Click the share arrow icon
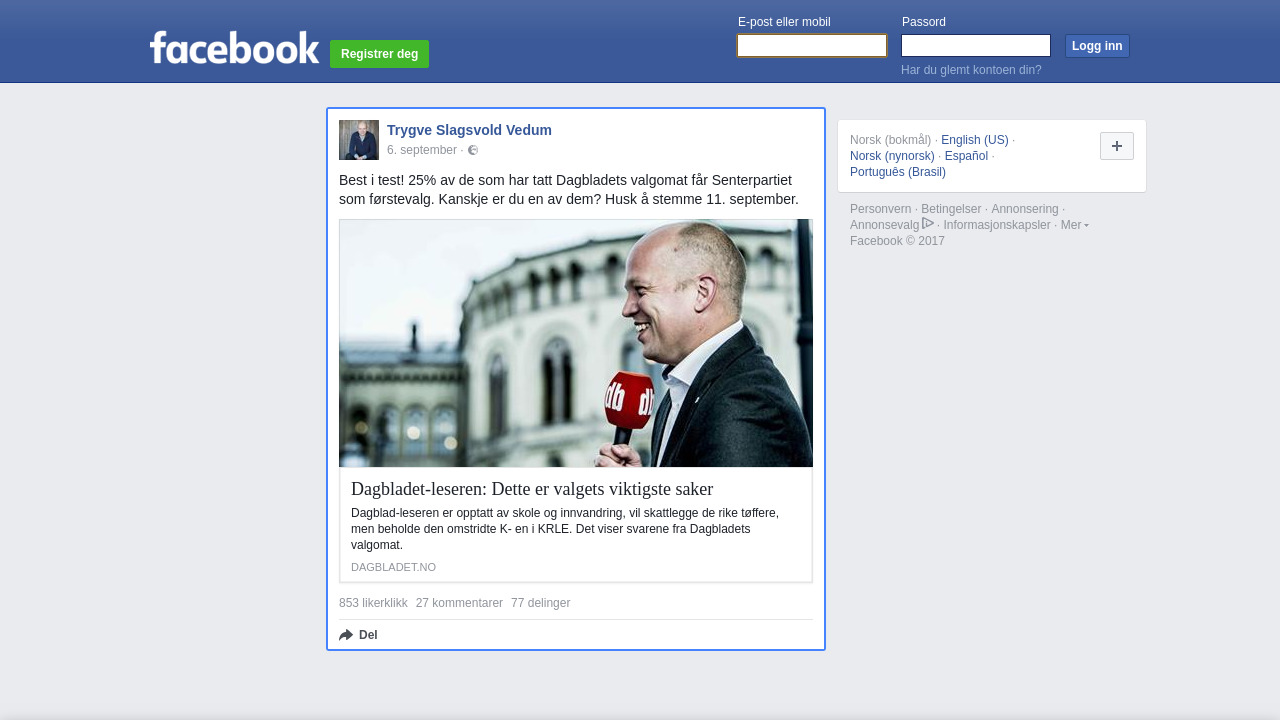The height and width of the screenshot is (720, 1280). click(346, 635)
